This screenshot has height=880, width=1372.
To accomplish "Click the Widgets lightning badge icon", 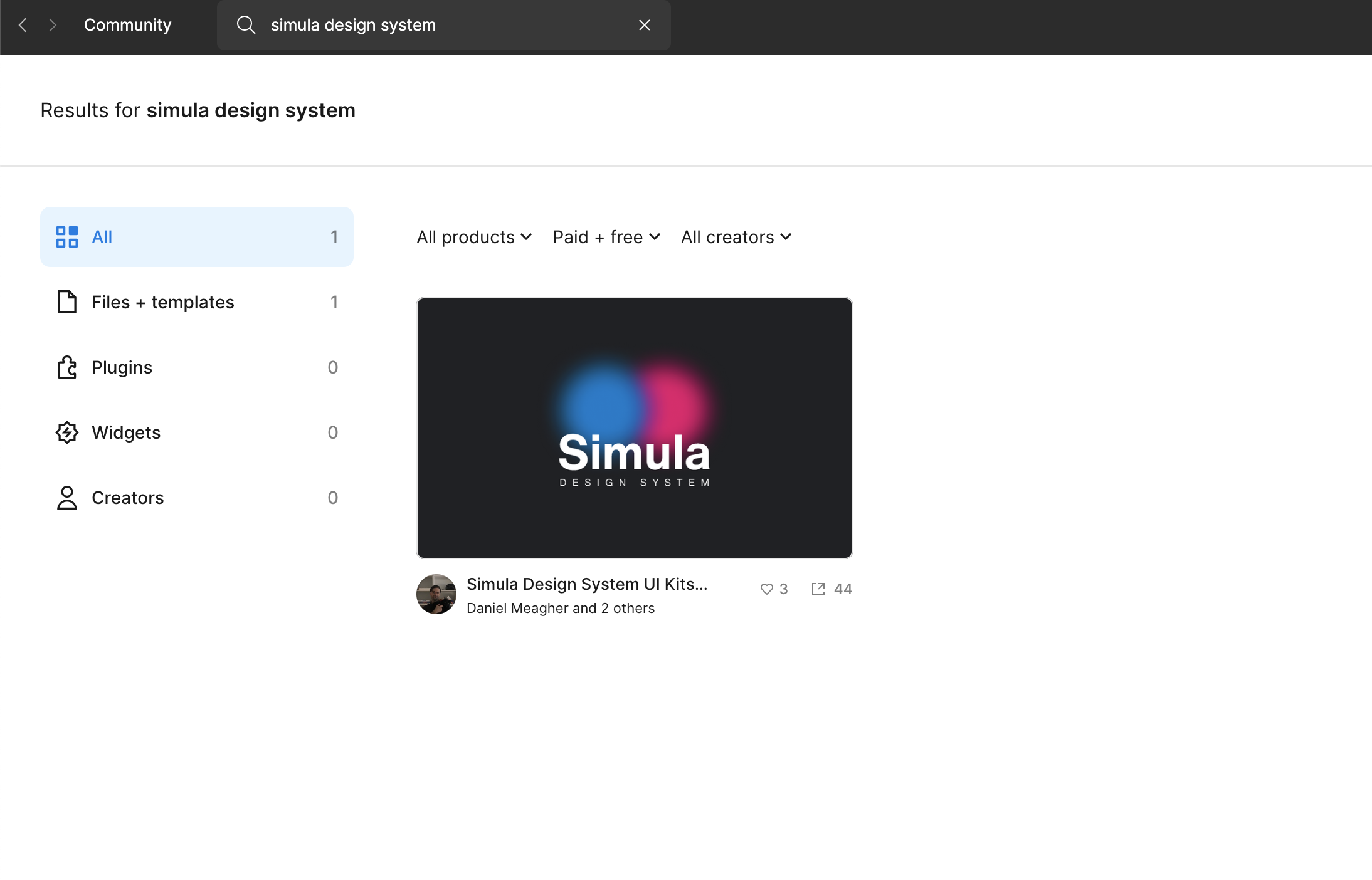I will tap(66, 432).
